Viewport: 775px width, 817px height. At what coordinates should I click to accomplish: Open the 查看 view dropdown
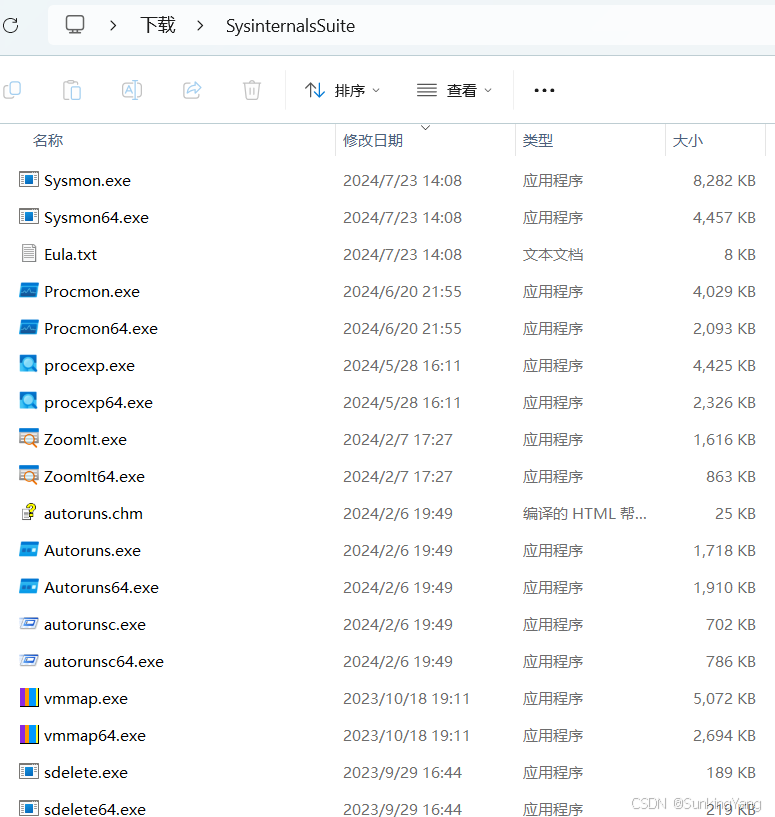[454, 91]
